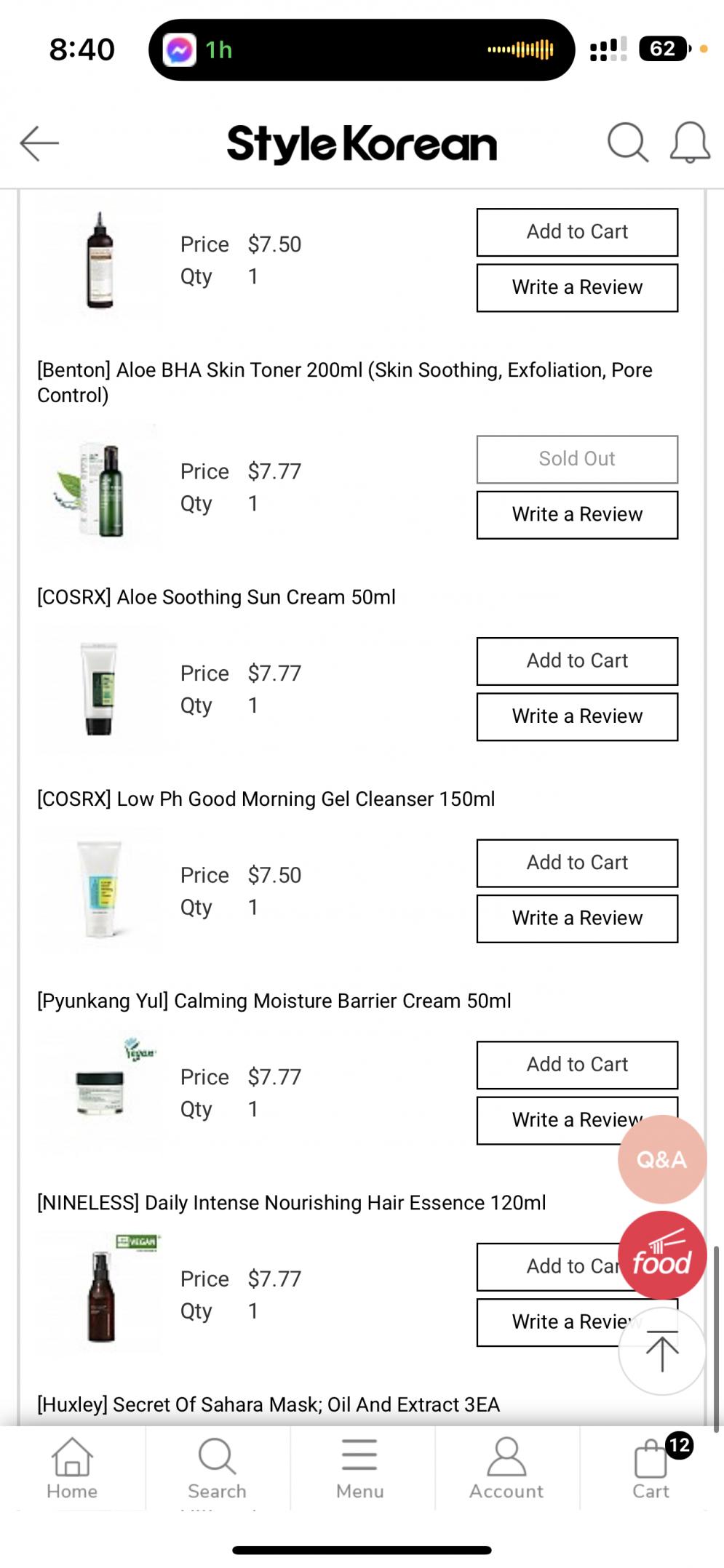
Task: Tap the back arrow icon
Action: tap(39, 143)
